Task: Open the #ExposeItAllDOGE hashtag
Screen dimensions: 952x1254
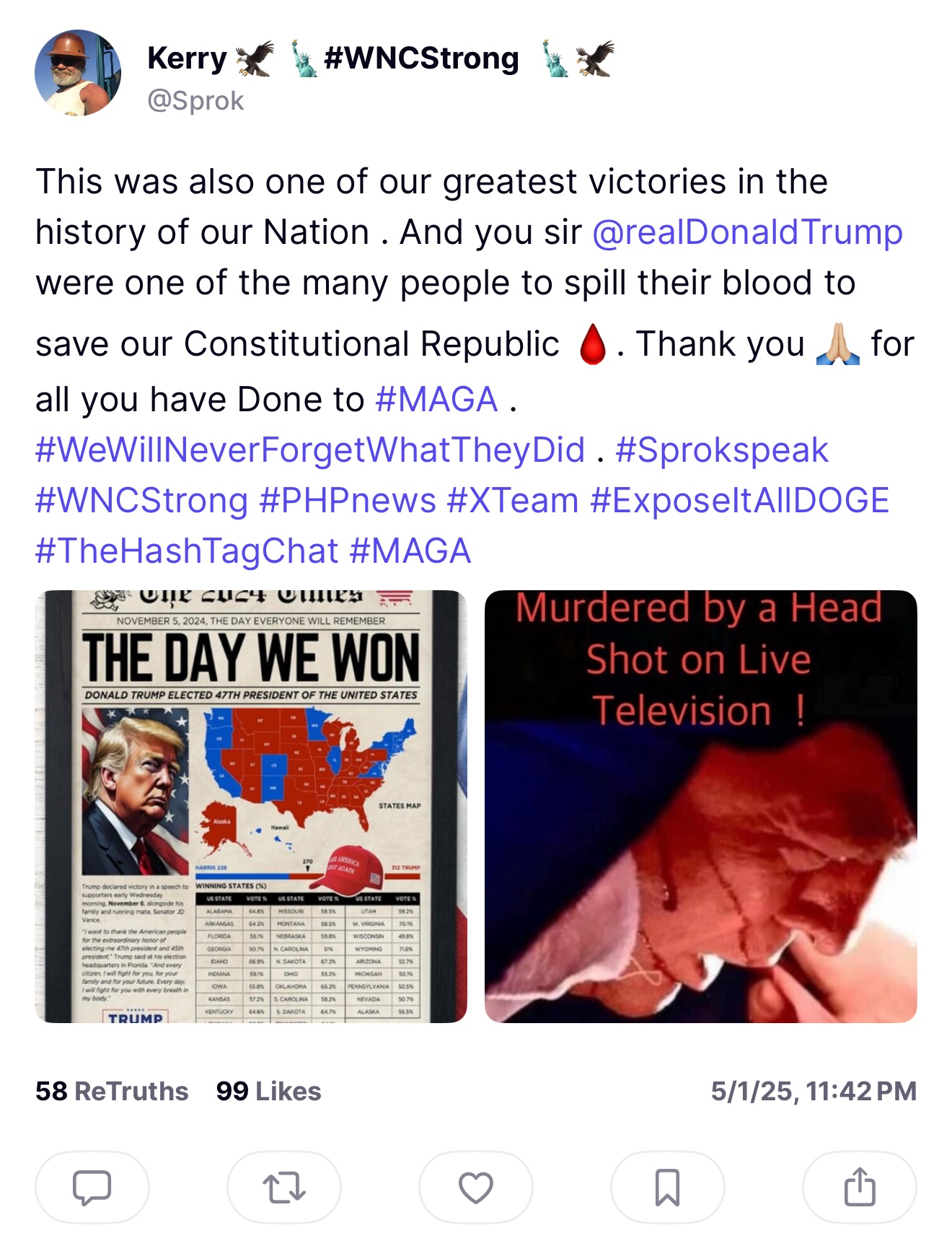Action: [739, 501]
